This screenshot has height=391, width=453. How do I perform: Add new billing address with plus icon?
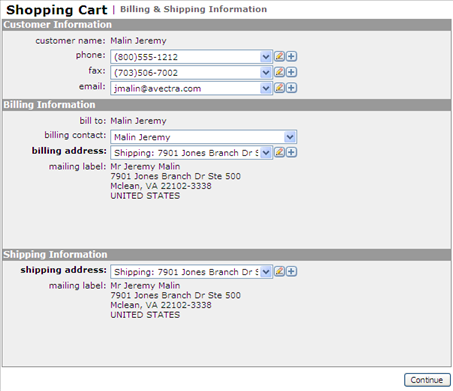tap(292, 152)
